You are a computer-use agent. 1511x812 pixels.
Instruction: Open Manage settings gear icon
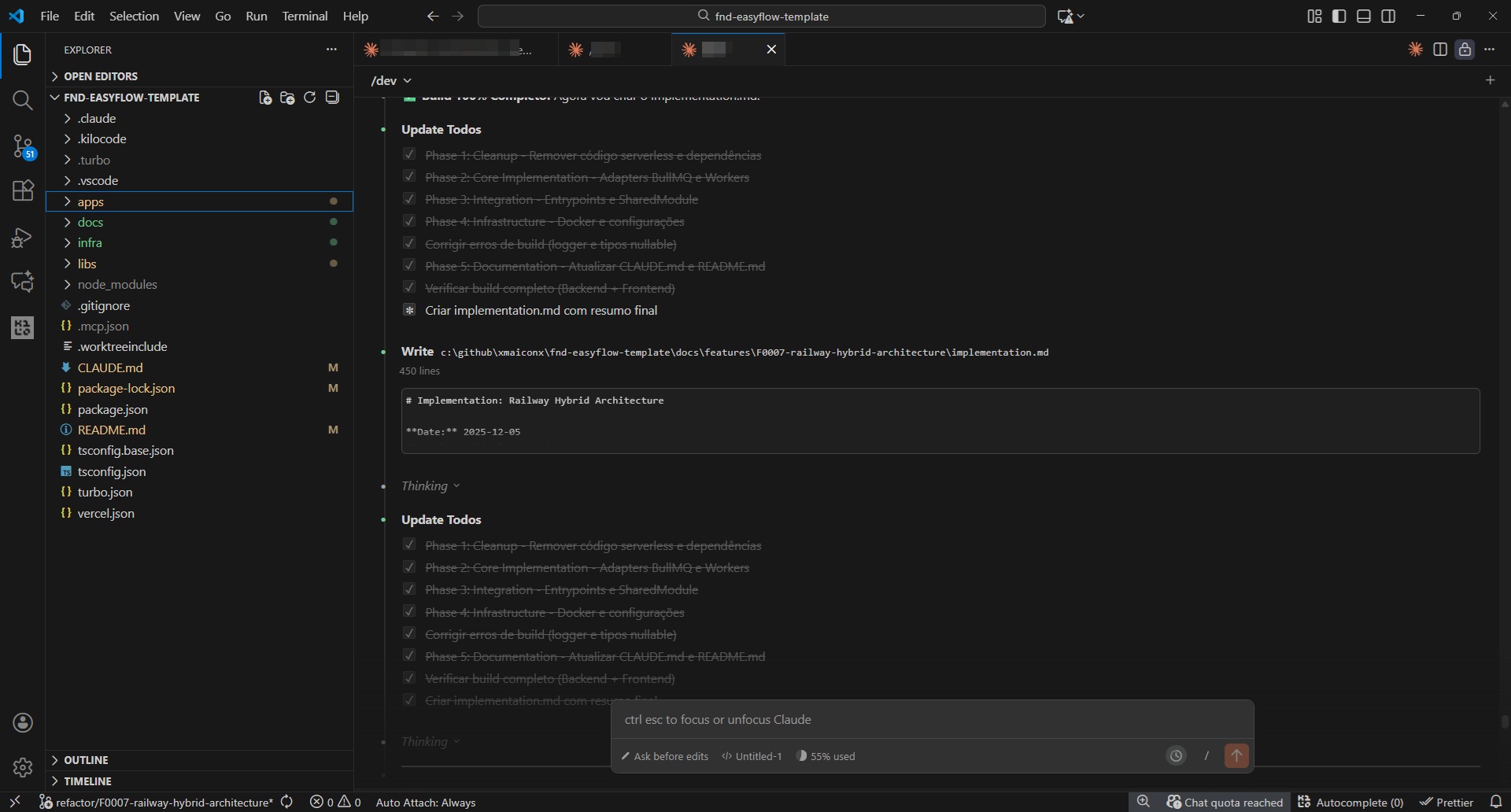[x=23, y=768]
